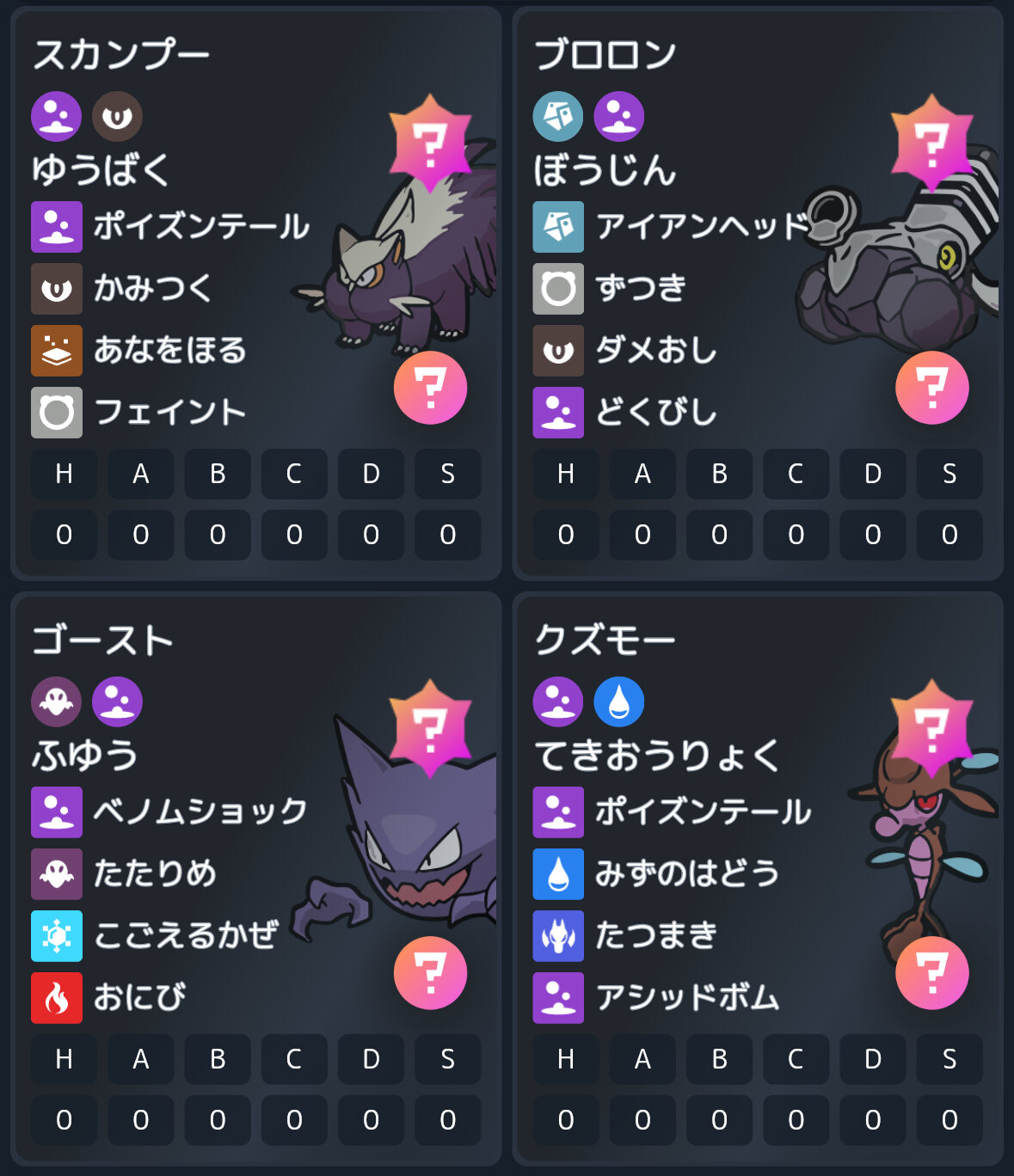Click the Water type icon under クズモー
The width and height of the screenshot is (1014, 1176).
[619, 701]
